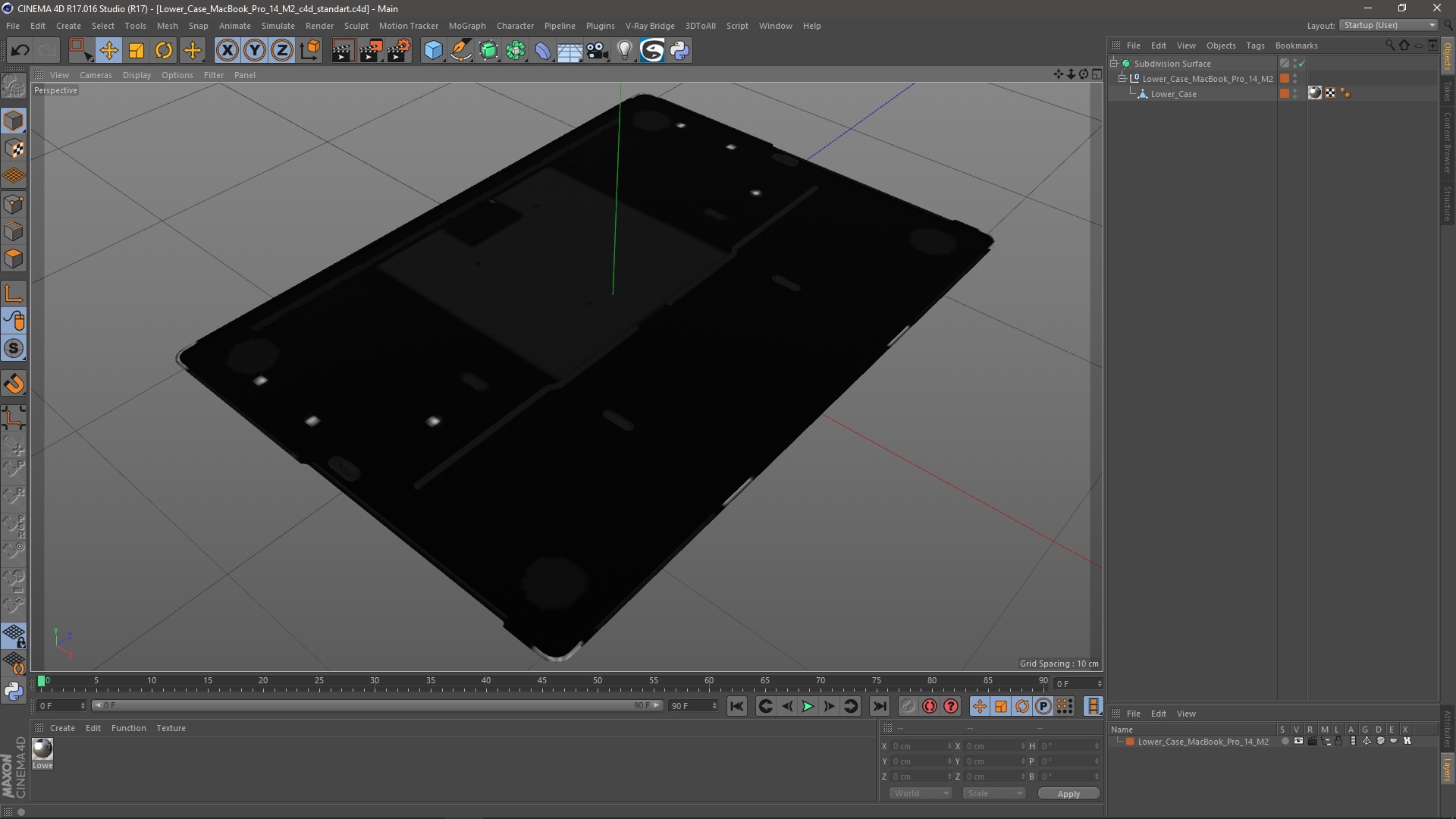Viewport: 1456px width, 819px height.
Task: Render the active view icon
Action: [343, 51]
